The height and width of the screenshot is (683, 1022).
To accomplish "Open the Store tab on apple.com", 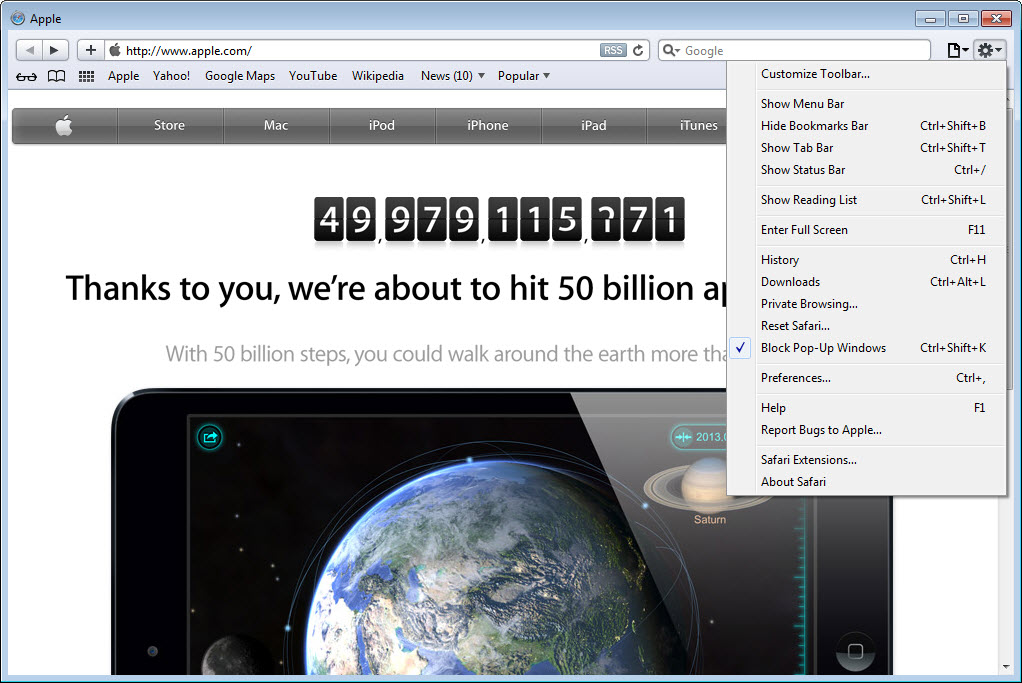I will coord(169,125).
